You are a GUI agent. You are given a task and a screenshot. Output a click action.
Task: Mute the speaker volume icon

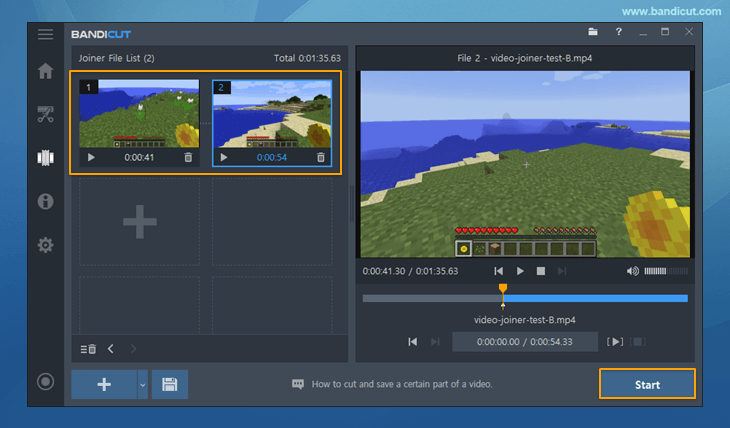tap(632, 271)
